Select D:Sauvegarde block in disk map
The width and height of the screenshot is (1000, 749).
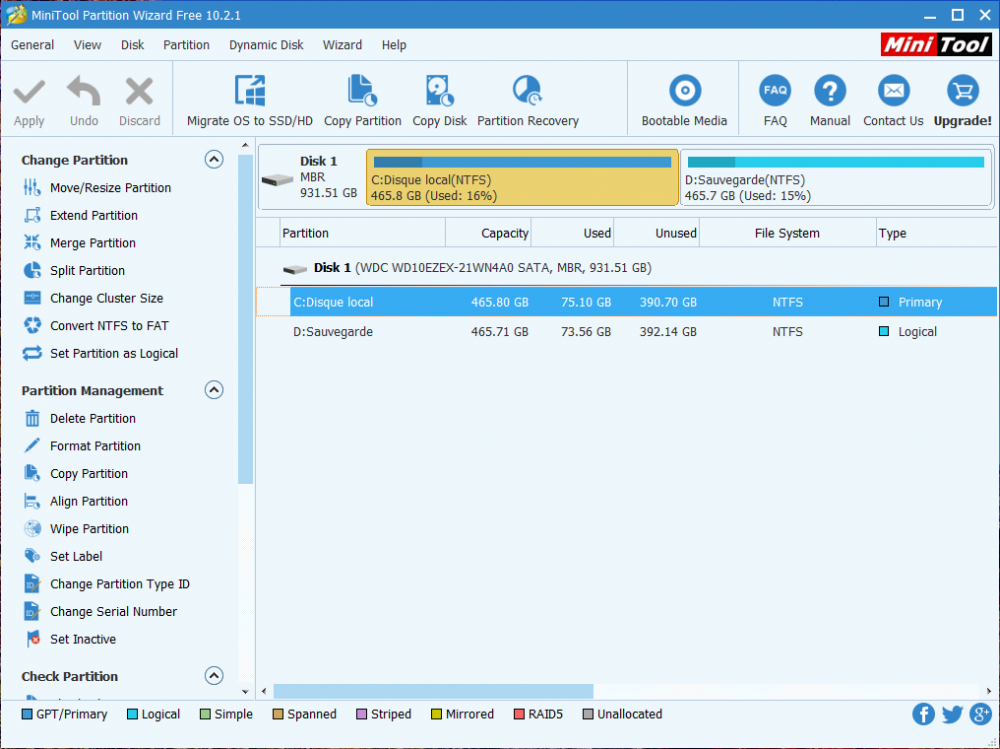click(x=835, y=178)
